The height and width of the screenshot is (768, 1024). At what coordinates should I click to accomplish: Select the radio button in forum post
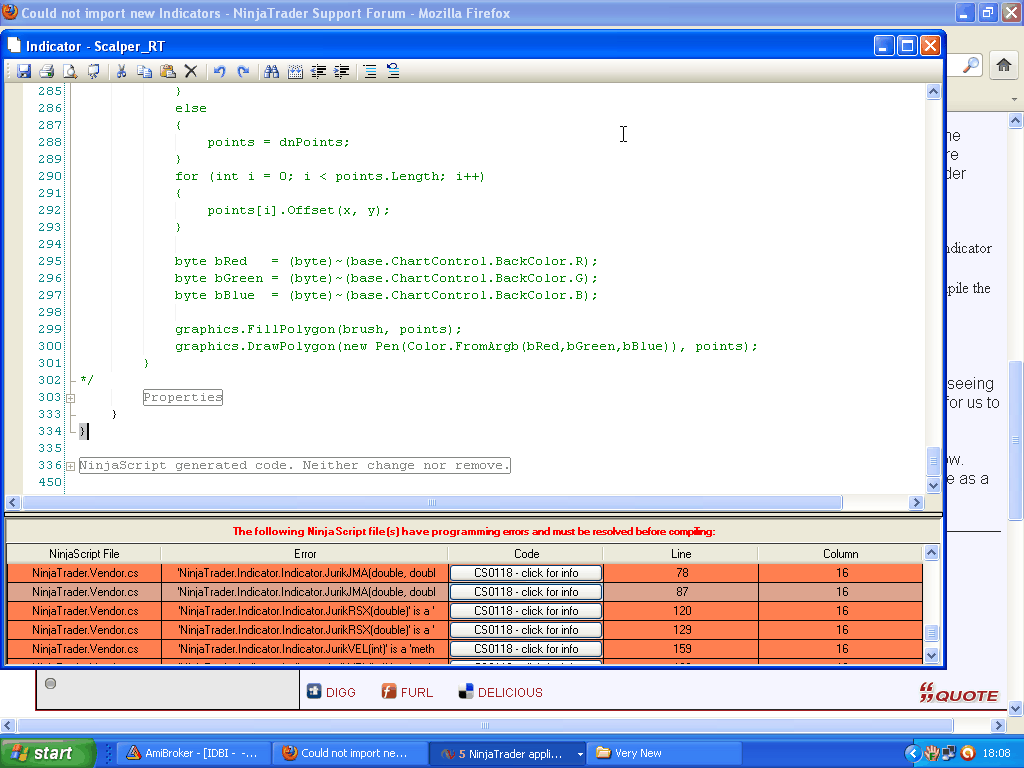tap(50, 683)
